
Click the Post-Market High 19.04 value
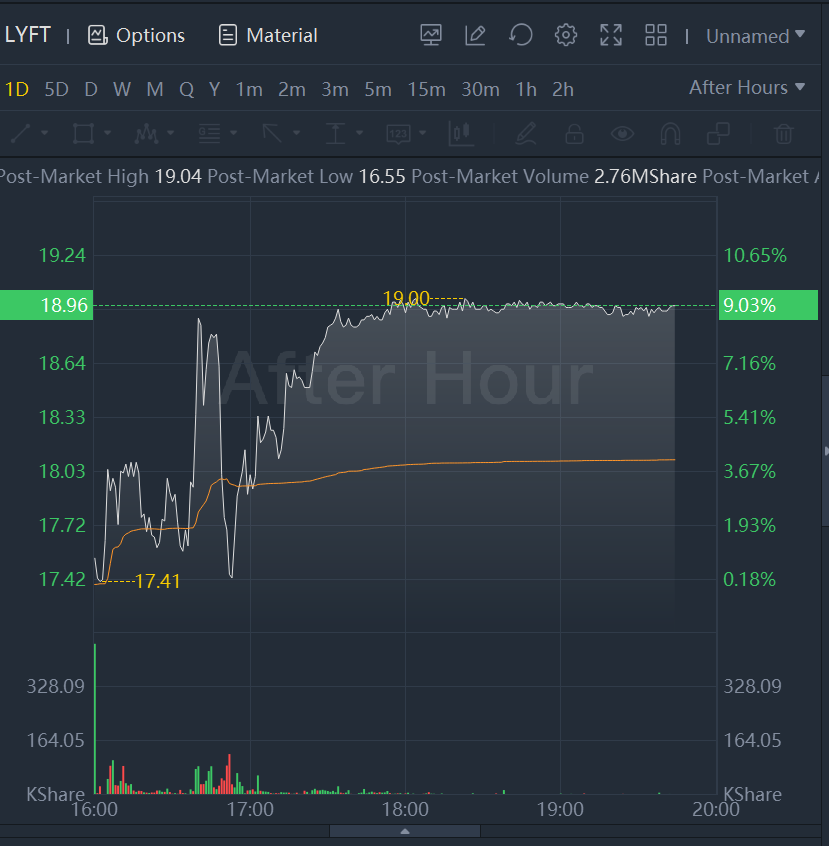pyautogui.click(x=178, y=176)
